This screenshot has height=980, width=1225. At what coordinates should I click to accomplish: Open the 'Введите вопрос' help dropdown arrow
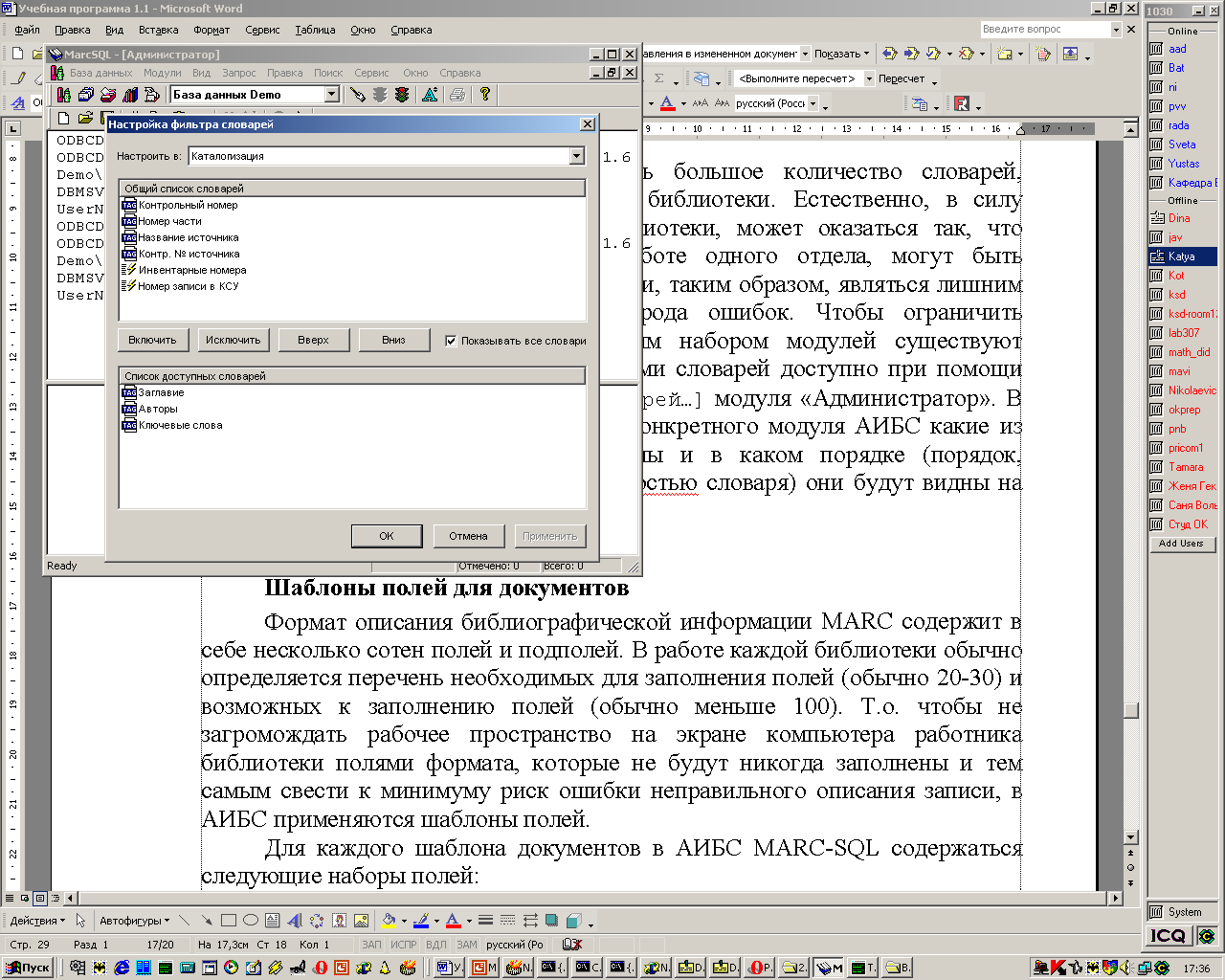pyautogui.click(x=1116, y=30)
